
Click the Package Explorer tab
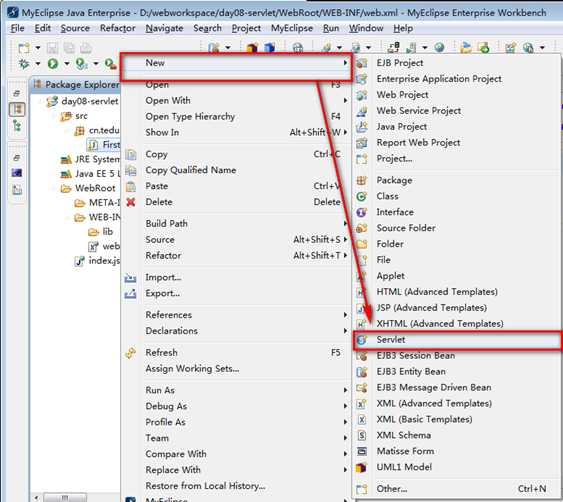[76, 85]
